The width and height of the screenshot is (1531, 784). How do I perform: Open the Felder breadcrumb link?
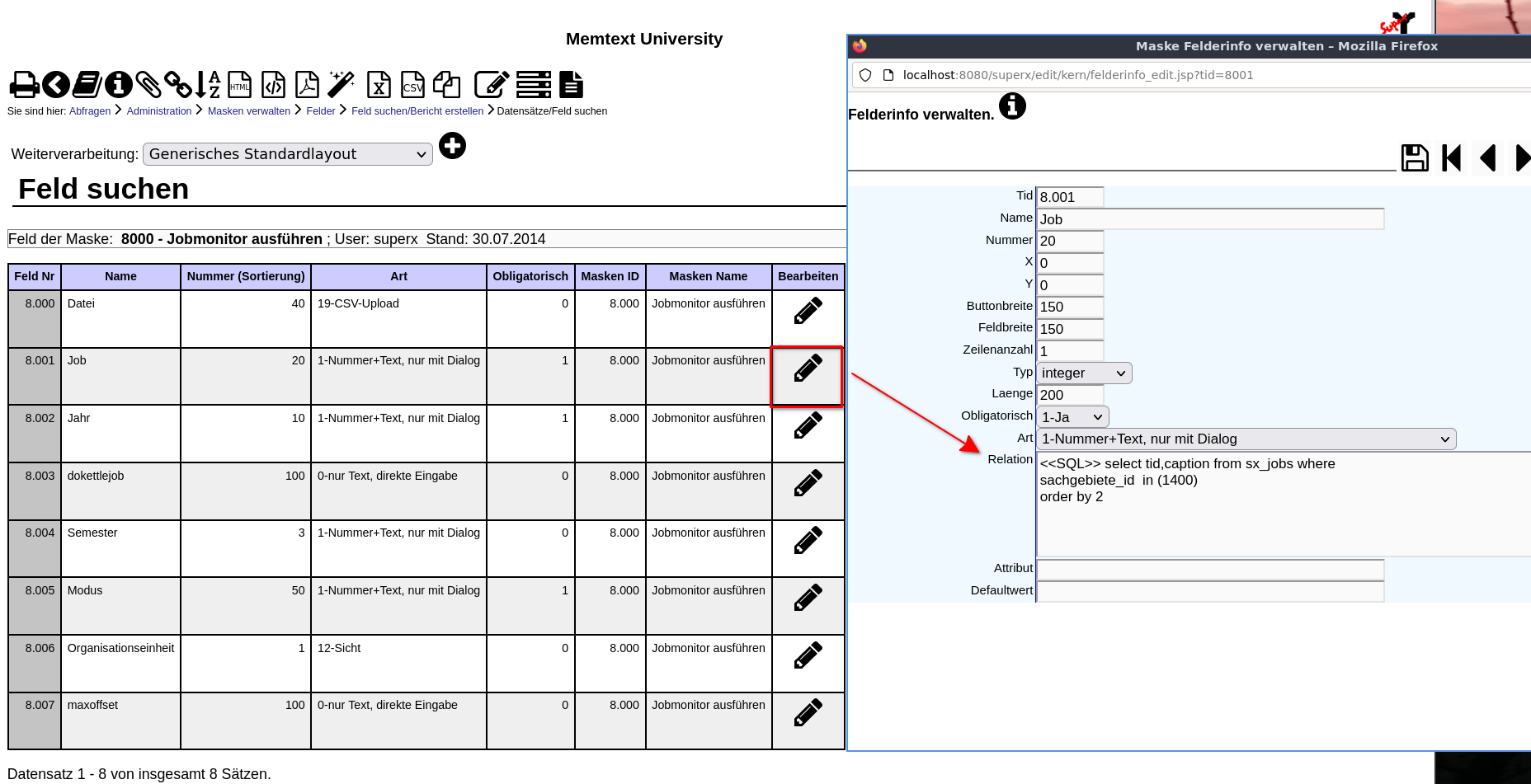(321, 111)
